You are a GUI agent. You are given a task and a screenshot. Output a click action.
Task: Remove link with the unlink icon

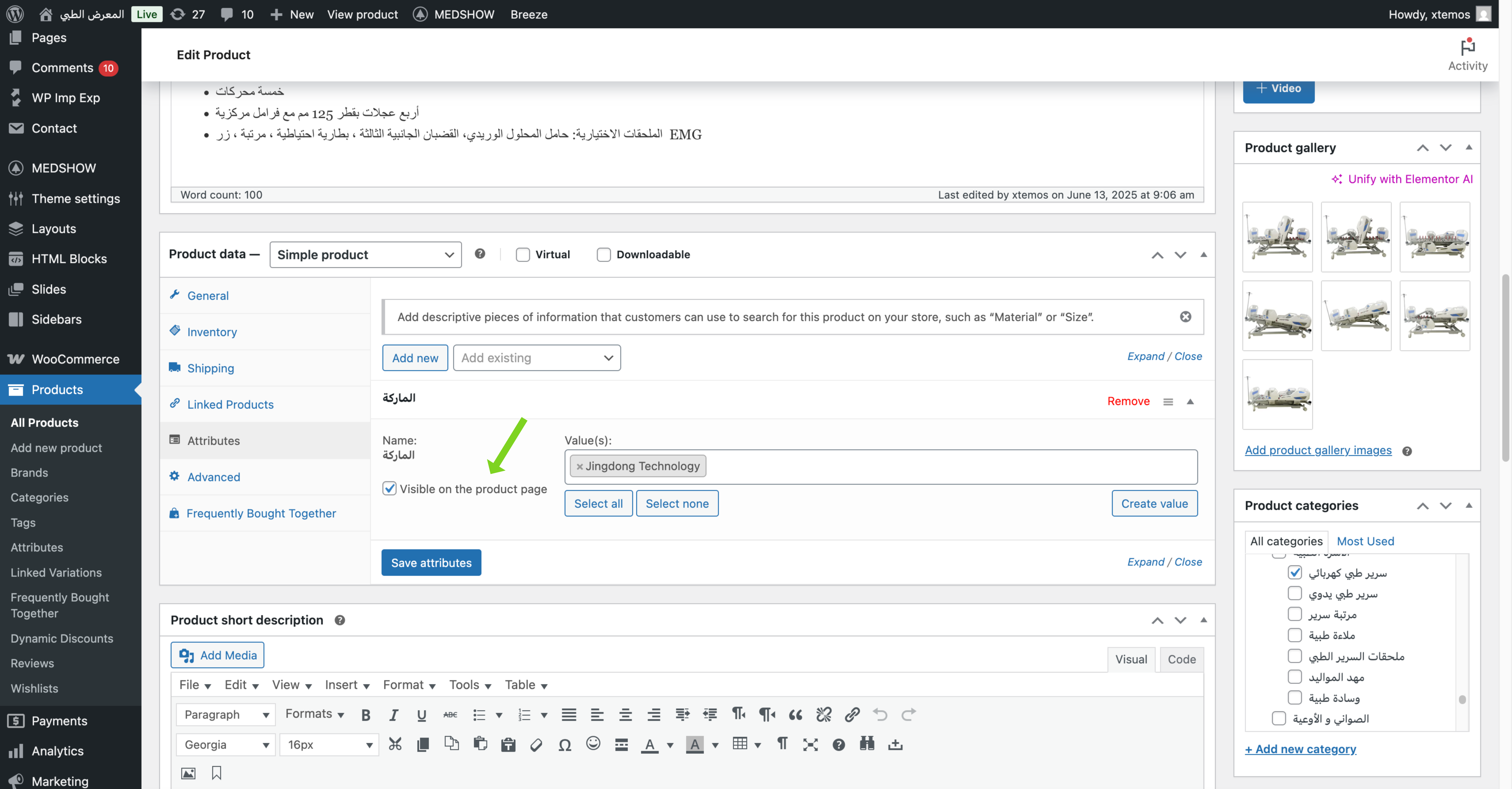[824, 714]
